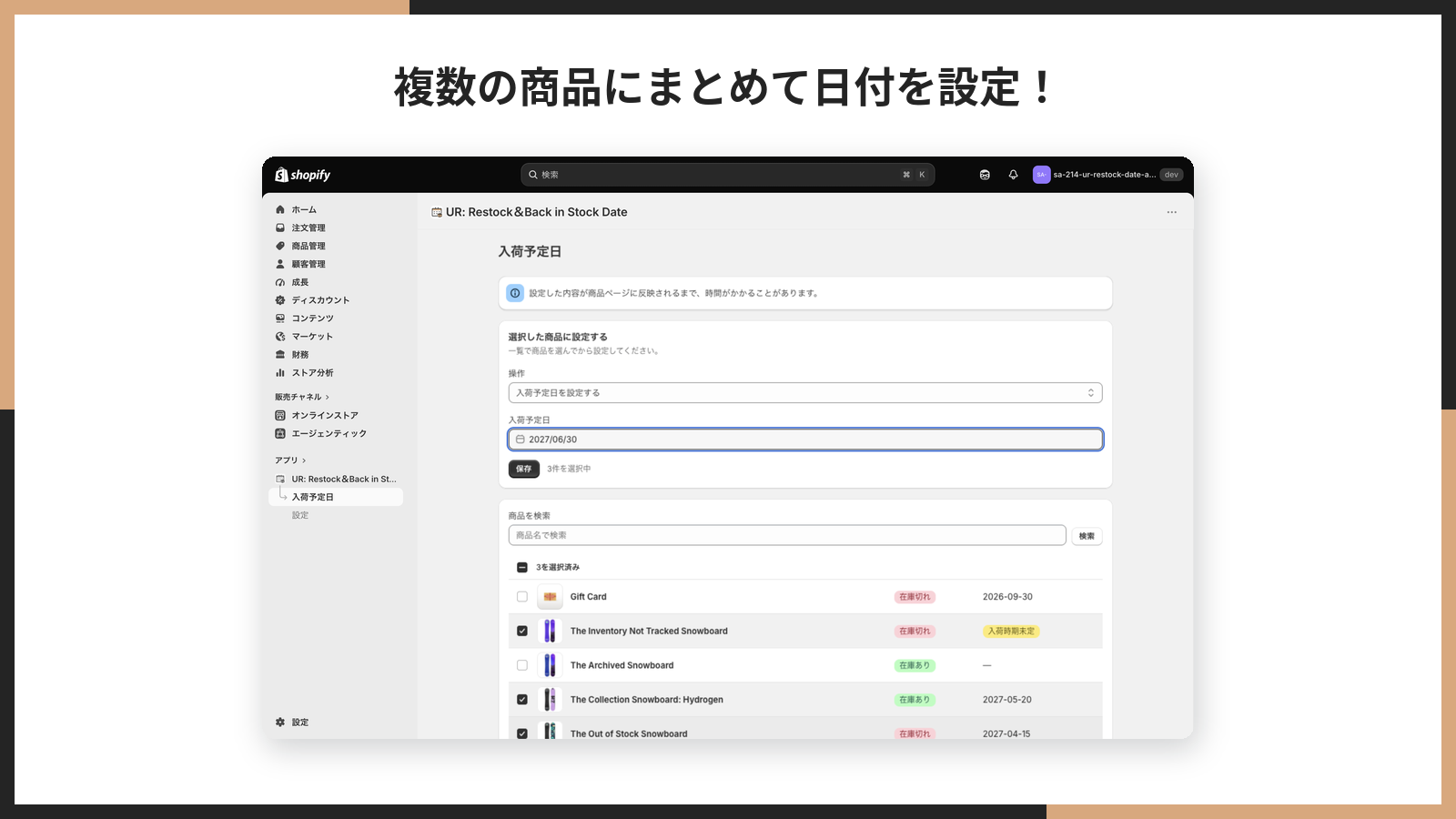The width and height of the screenshot is (1456, 819).
Task: Click the エージェンティック icon
Action: [x=280, y=433]
